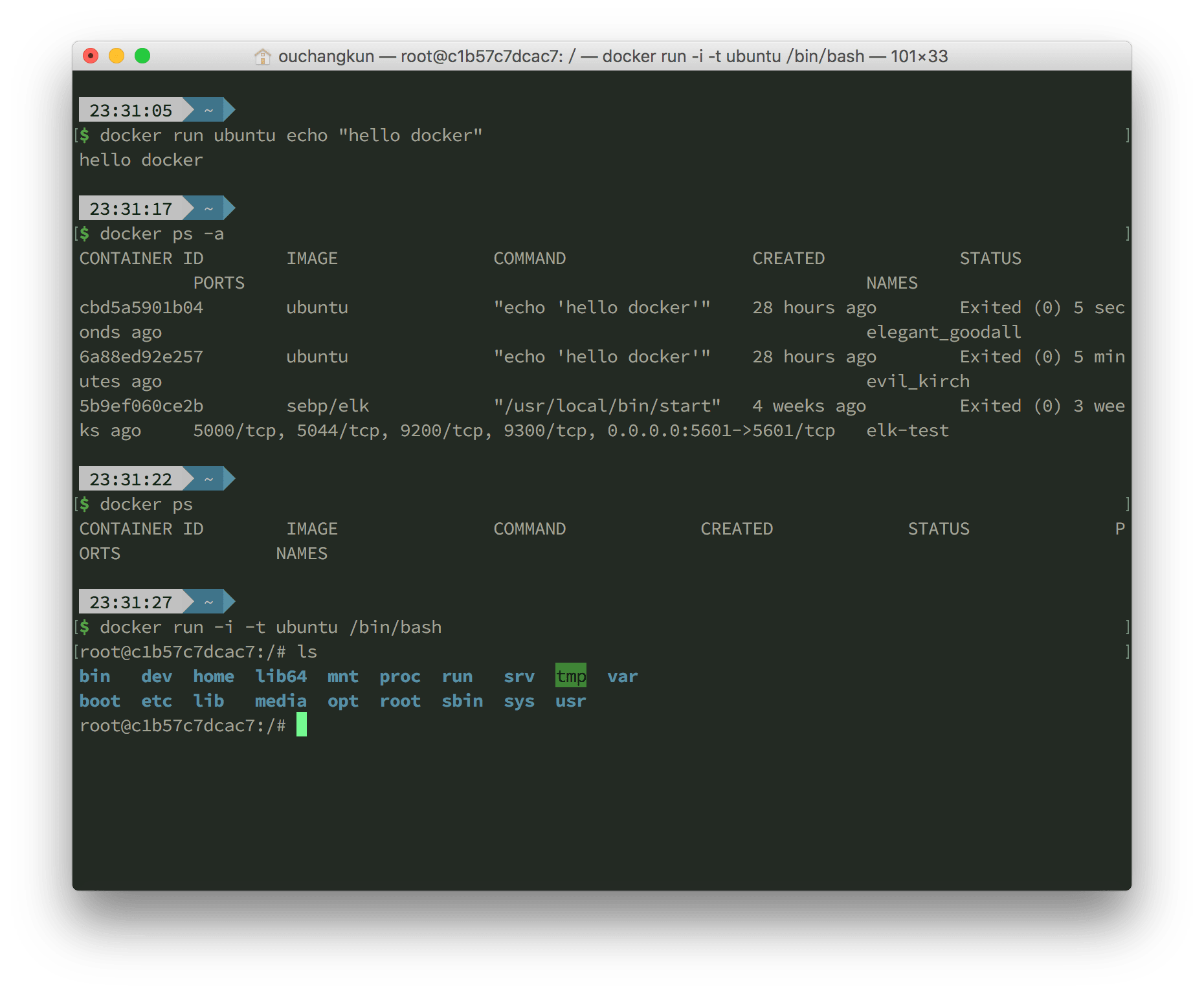Image resolution: width=1204 pixels, height=994 pixels.
Task: Click the 23:31:05 timestamp prompt segment
Action: 131,110
